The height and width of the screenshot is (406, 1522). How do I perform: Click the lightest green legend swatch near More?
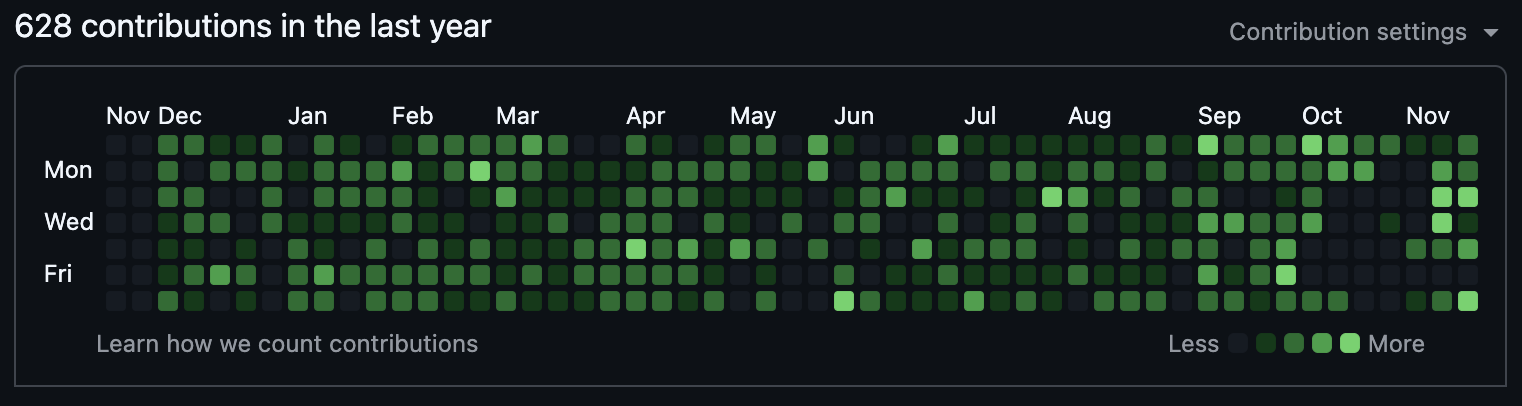(1350, 344)
